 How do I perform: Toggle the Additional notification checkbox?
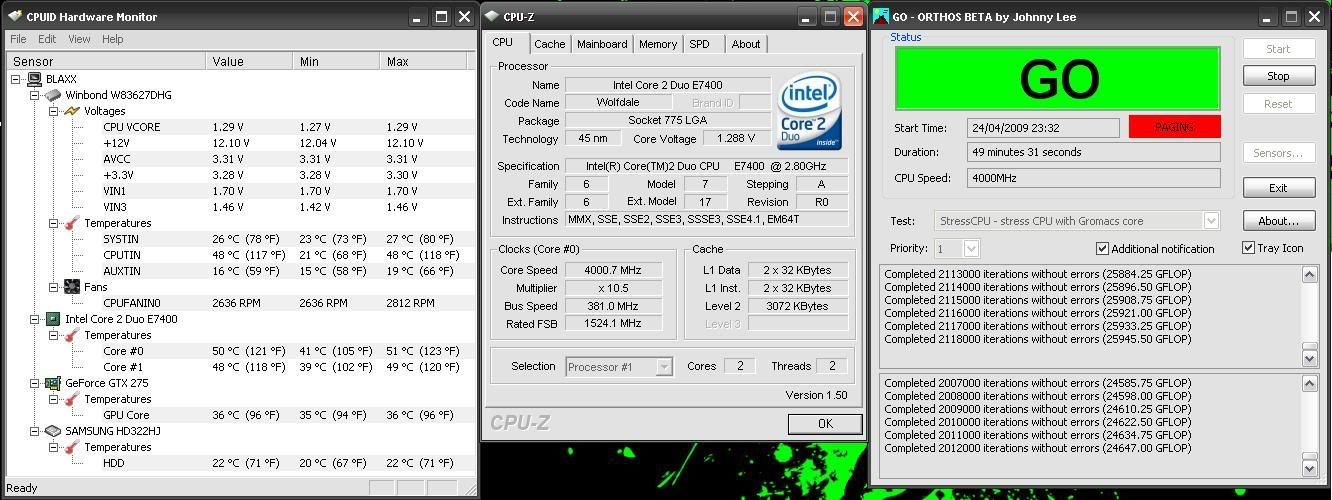click(1102, 249)
